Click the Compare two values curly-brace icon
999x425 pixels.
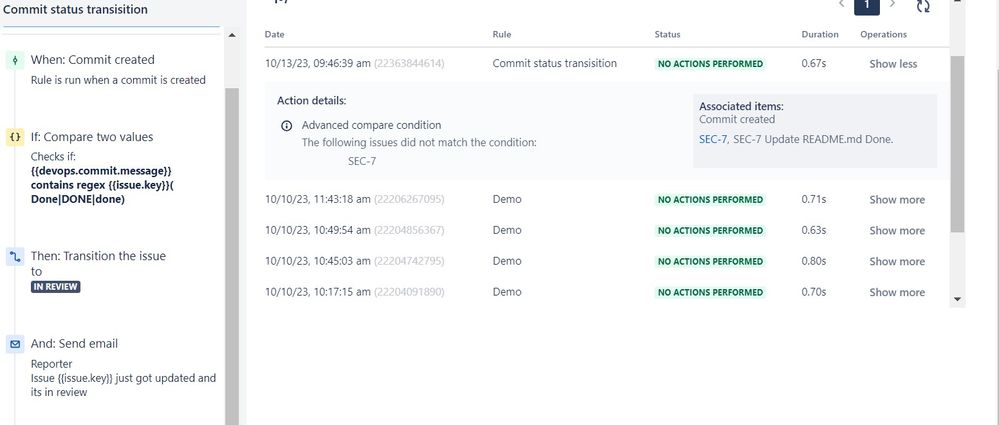[x=15, y=137]
